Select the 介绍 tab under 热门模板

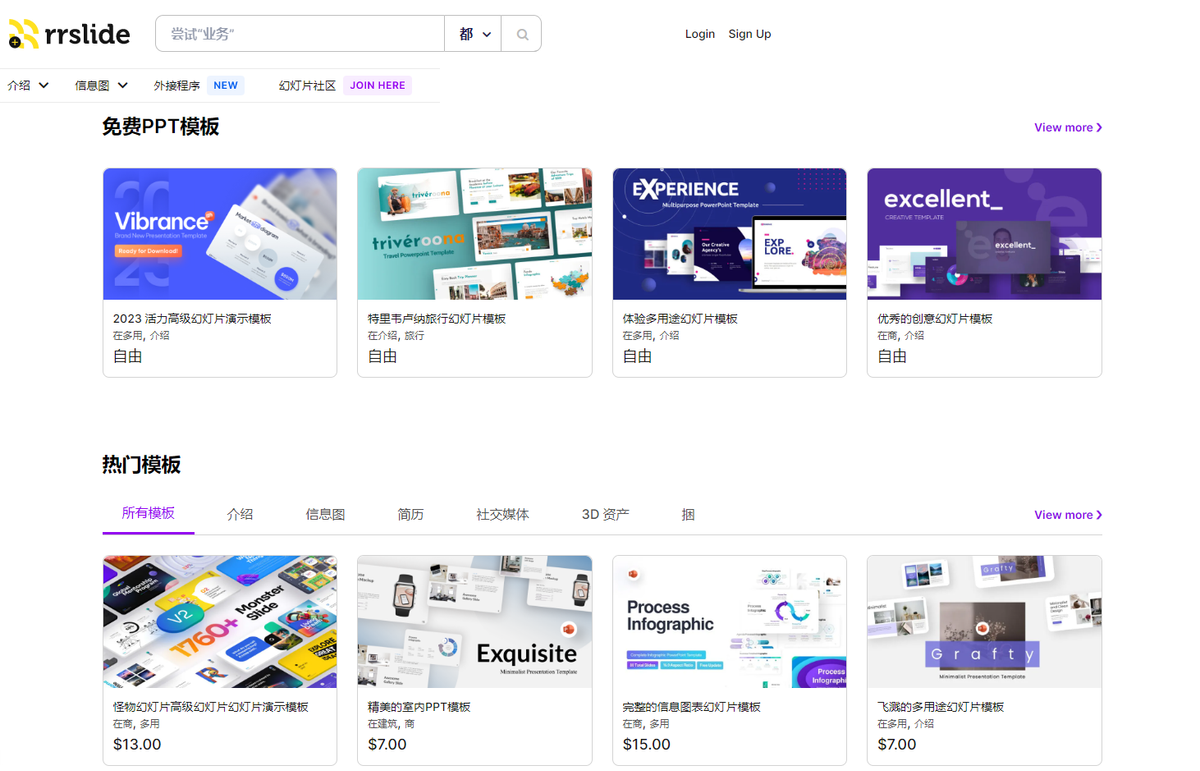coord(240,515)
